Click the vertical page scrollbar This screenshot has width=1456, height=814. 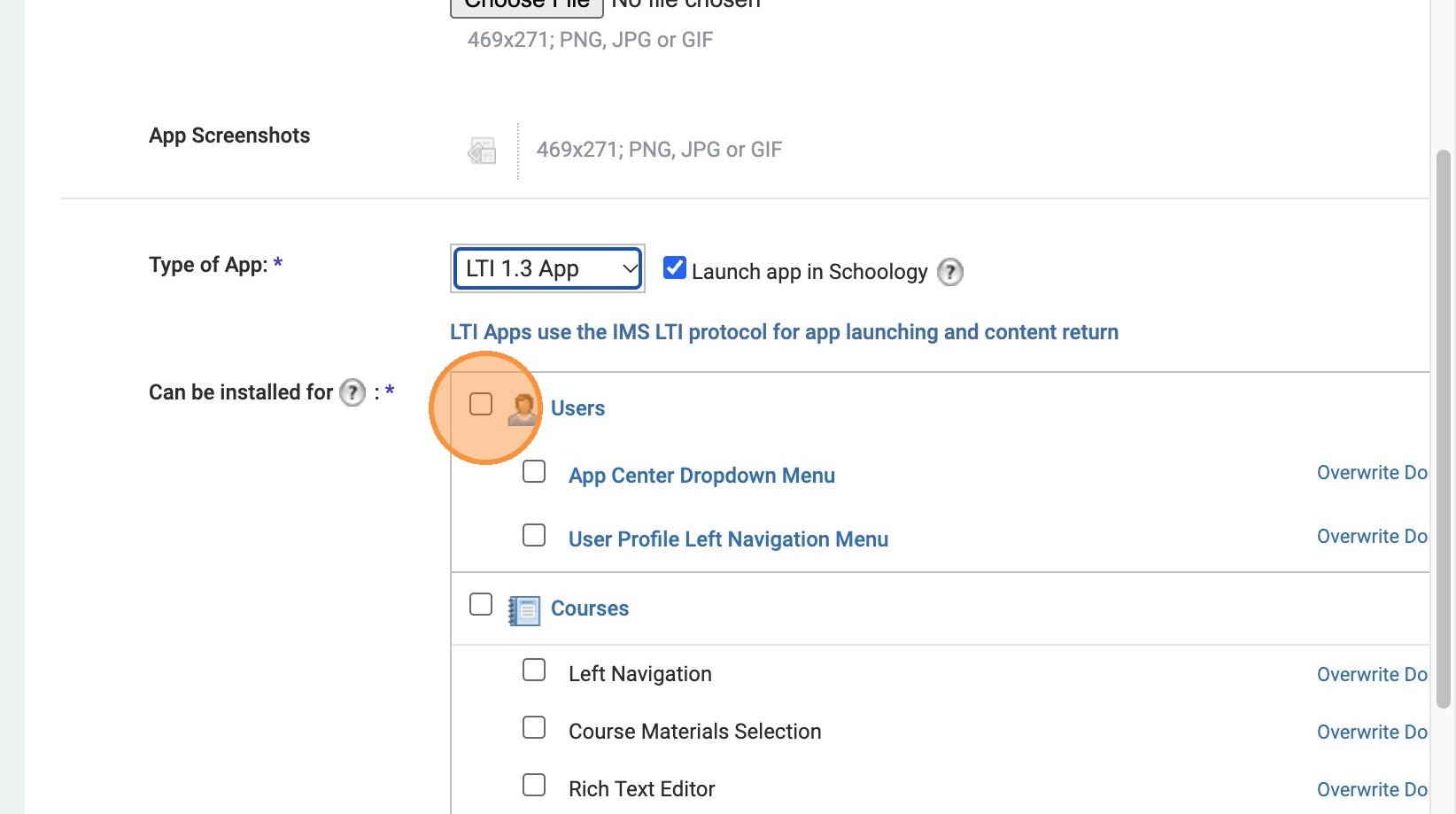tap(1443, 425)
